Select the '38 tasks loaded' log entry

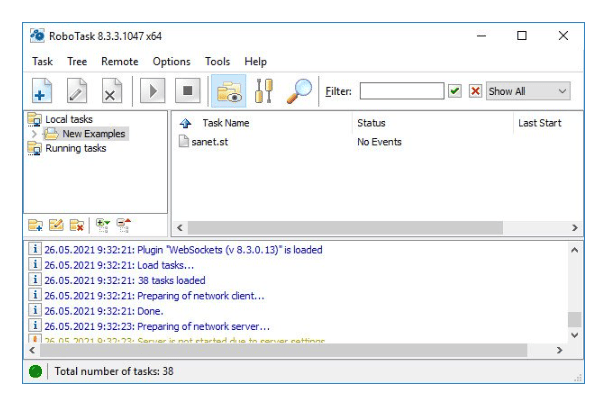click(x=125, y=280)
